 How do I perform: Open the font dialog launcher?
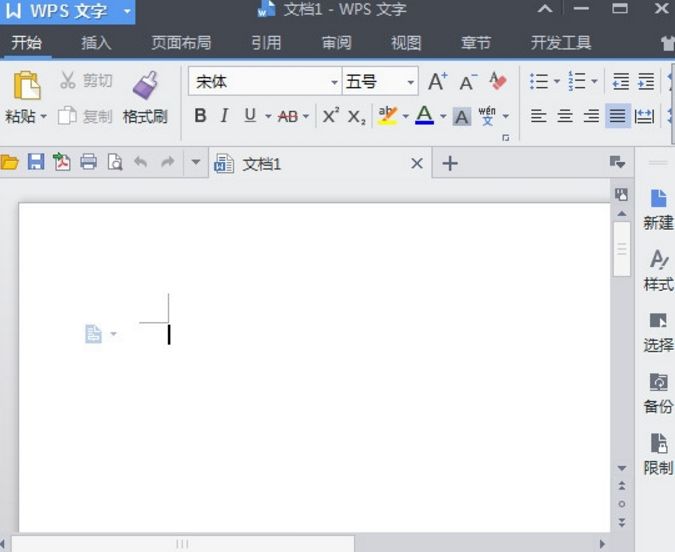pos(506,138)
